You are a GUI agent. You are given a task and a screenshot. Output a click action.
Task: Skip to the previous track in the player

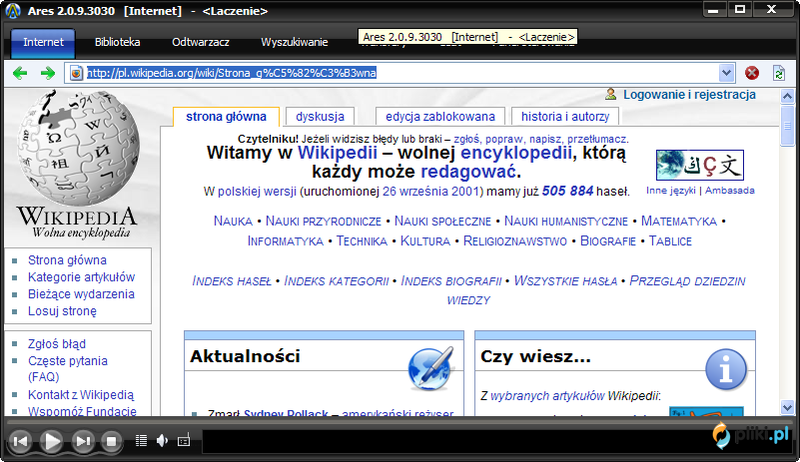click(20, 441)
